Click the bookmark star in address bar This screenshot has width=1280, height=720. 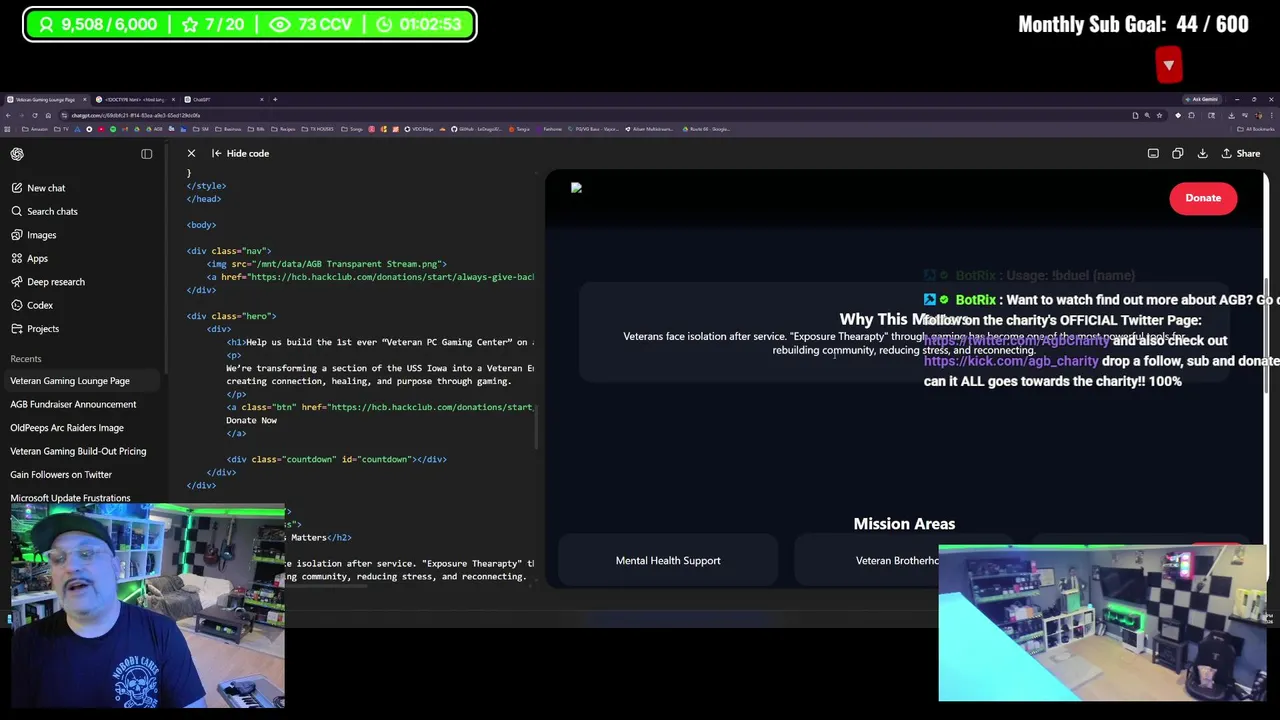(x=1159, y=115)
